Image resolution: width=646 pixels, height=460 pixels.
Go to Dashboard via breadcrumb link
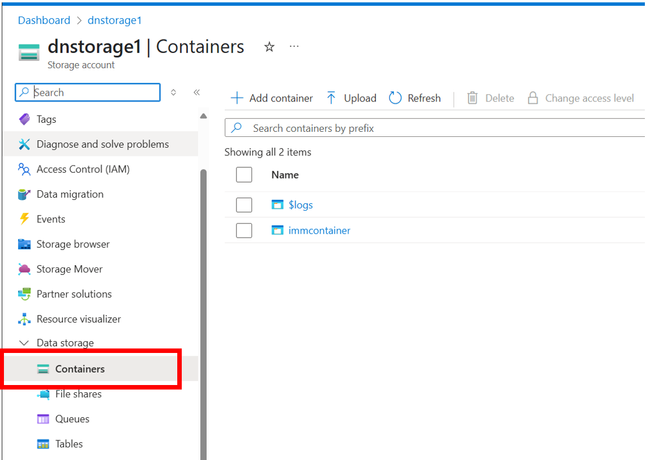tap(44, 20)
